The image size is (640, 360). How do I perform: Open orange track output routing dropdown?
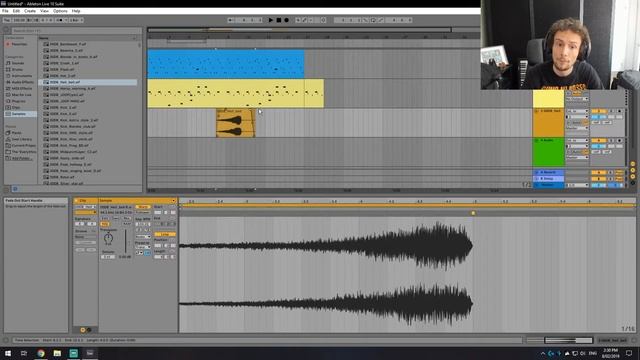[x=577, y=128]
